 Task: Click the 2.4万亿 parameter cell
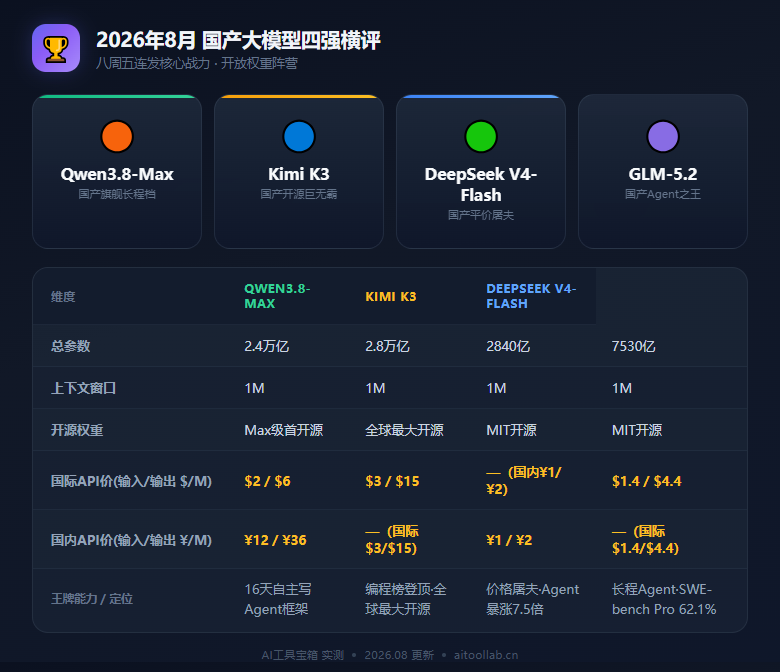point(267,346)
